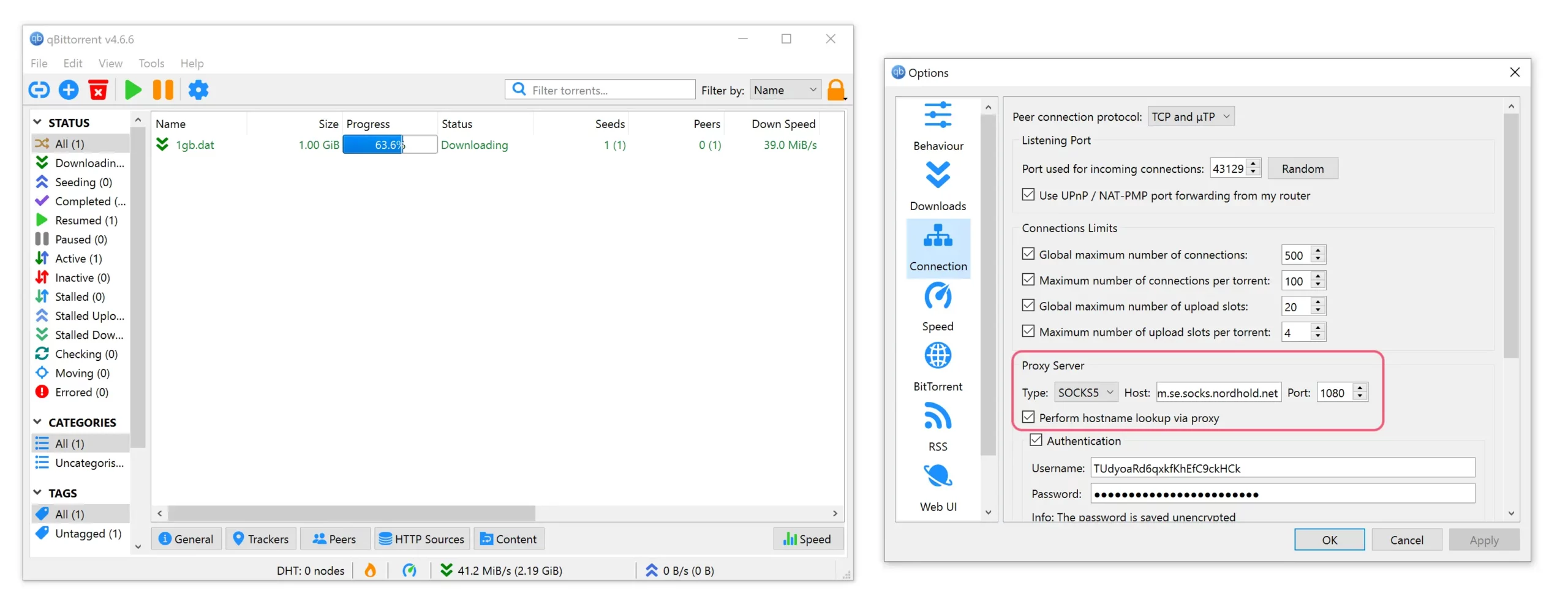Click OK in the Options dialog

[x=1329, y=540]
